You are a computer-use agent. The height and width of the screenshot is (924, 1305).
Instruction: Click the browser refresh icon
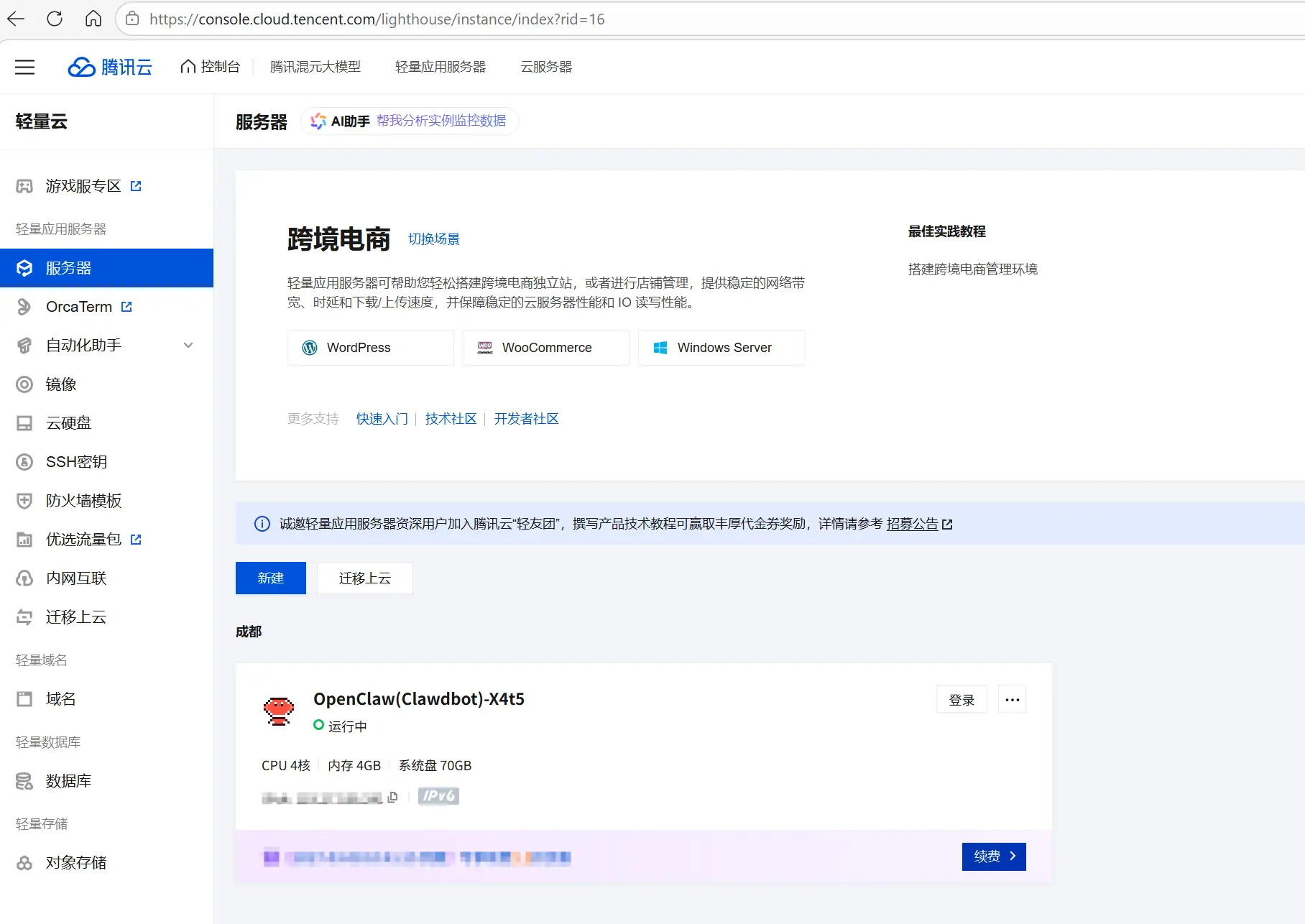click(54, 19)
